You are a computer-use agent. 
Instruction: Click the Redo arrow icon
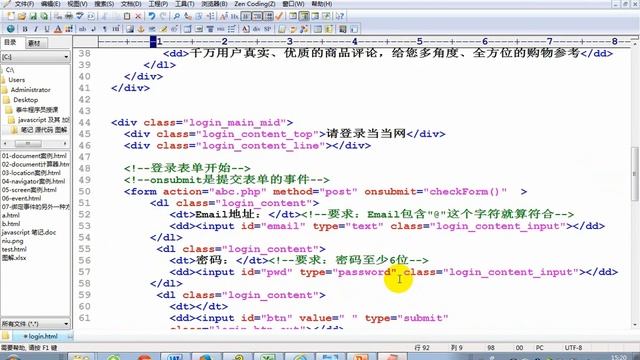coord(163,16)
